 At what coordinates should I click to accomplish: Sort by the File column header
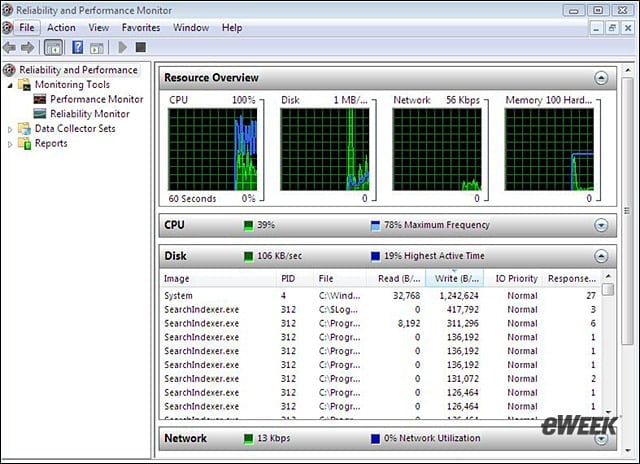click(340, 279)
